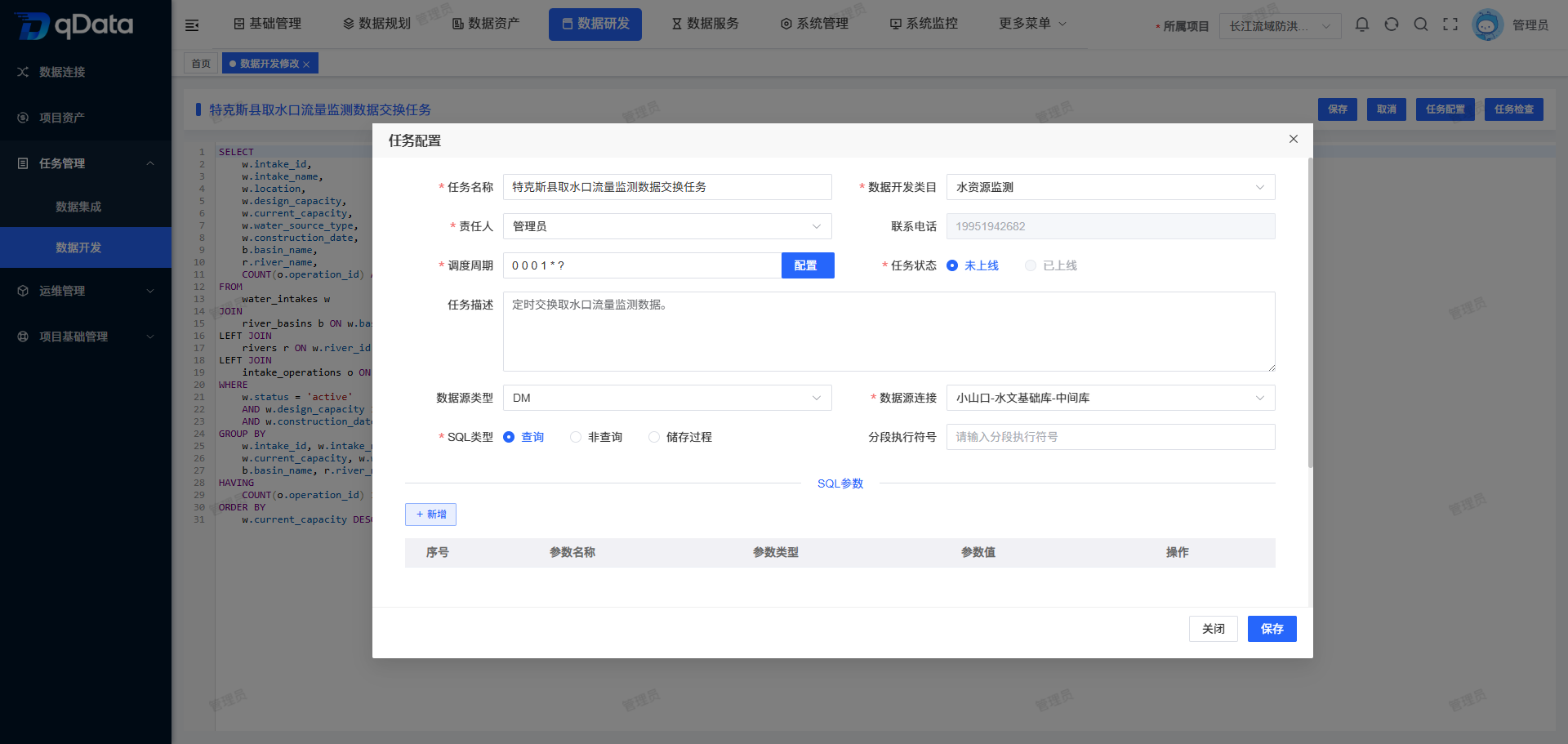Viewport: 1568px width, 744px height.
Task: Open 责任人 dropdown
Action: (667, 226)
